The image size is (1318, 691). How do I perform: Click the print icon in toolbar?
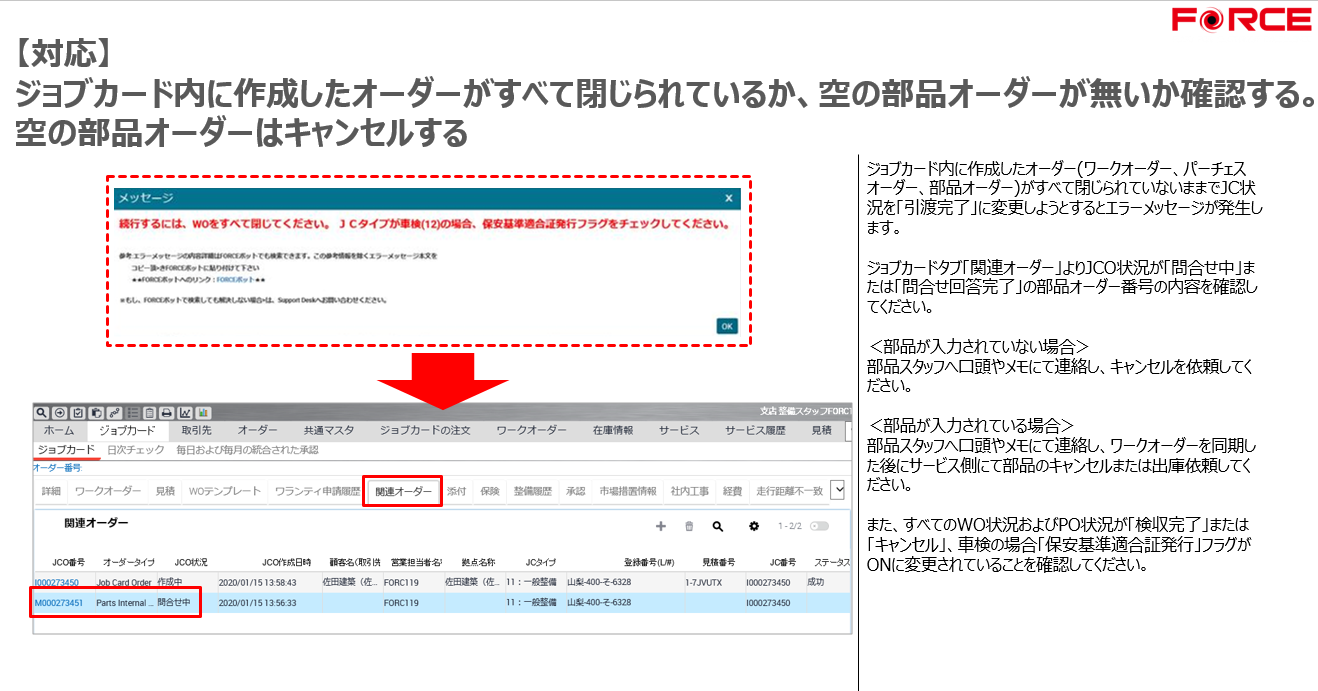167,412
